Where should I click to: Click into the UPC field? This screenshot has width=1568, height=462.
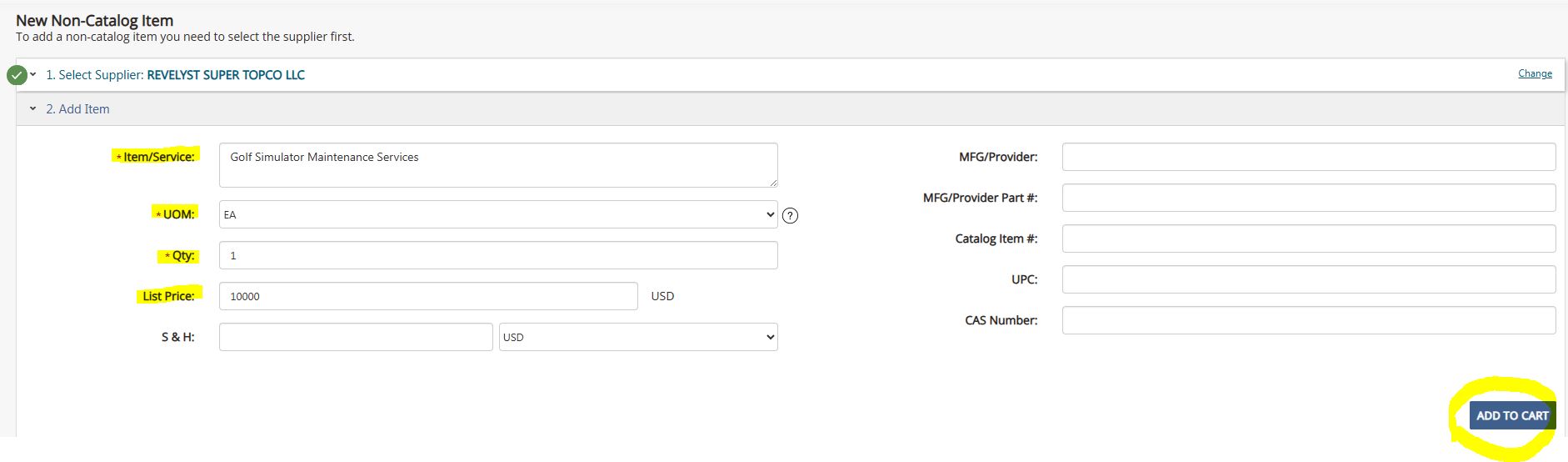(x=1308, y=279)
